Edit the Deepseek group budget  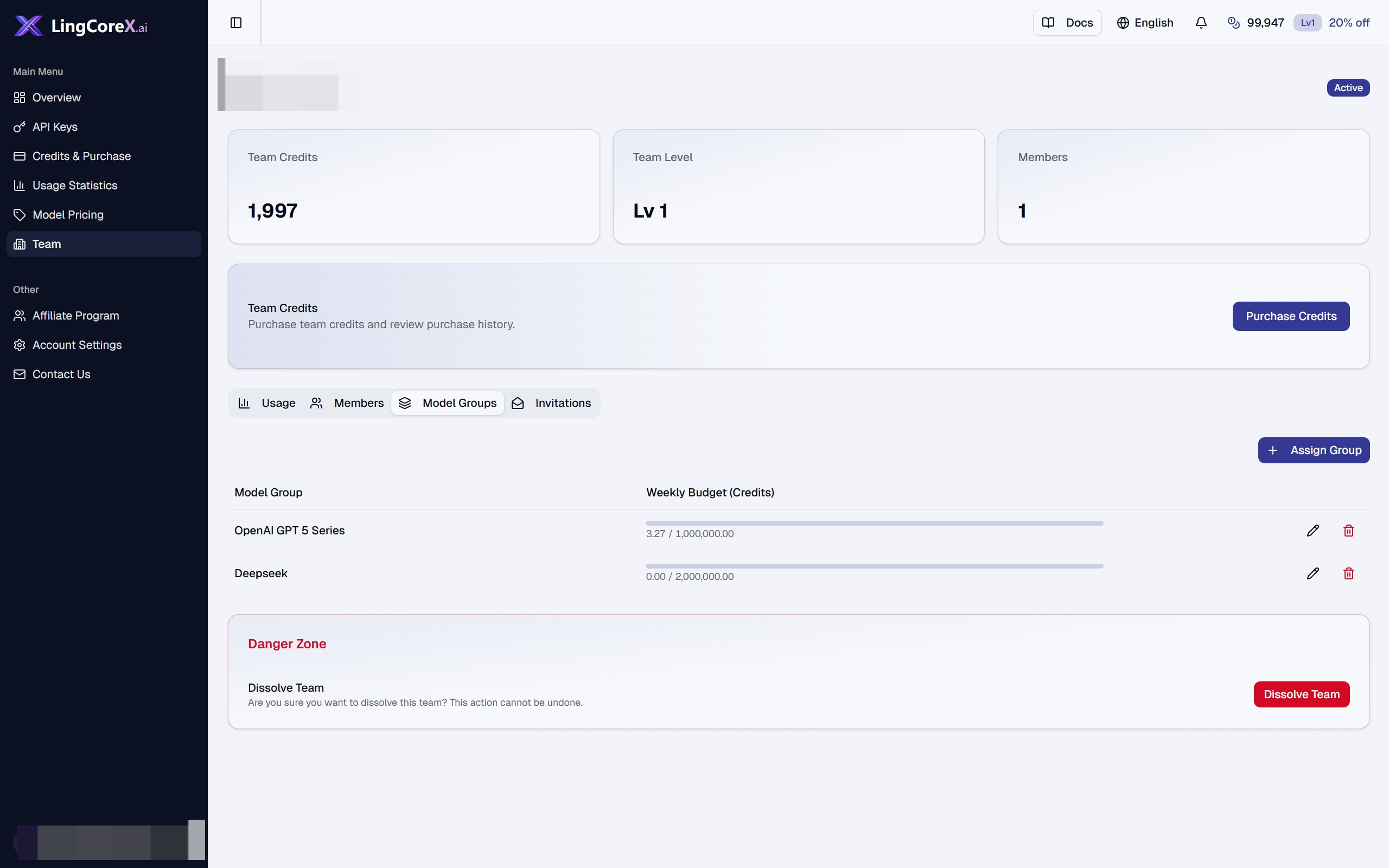1312,573
